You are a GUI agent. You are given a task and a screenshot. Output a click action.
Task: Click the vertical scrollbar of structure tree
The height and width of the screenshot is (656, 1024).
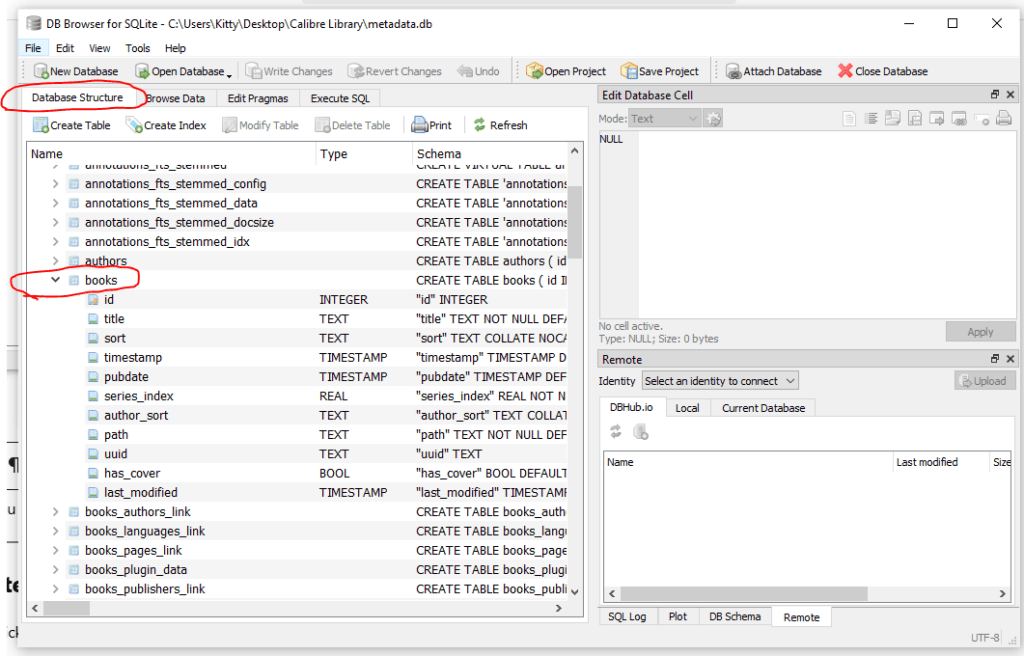574,222
